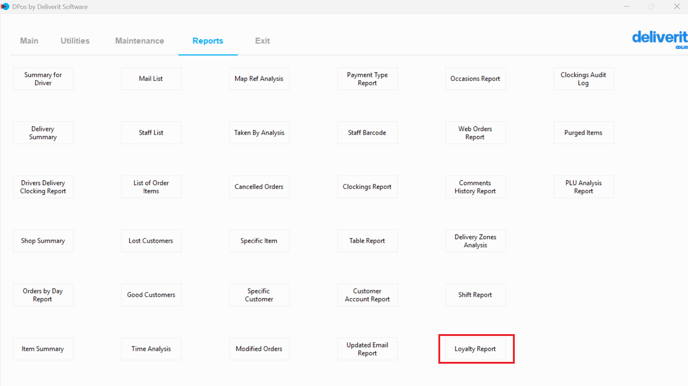Screen dimensions: 688x386
Task: Run PLU Analysis Report
Action: 583,186
